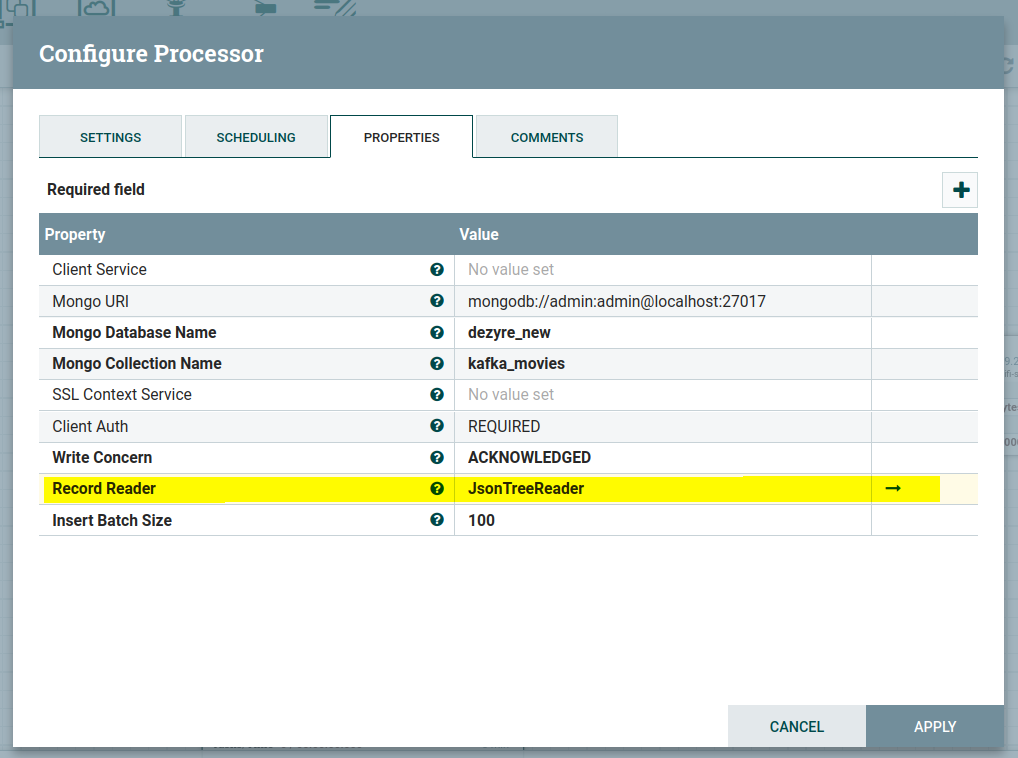Click help icon beside Write Concern
Viewport: 1018px width, 758px height.
point(437,457)
